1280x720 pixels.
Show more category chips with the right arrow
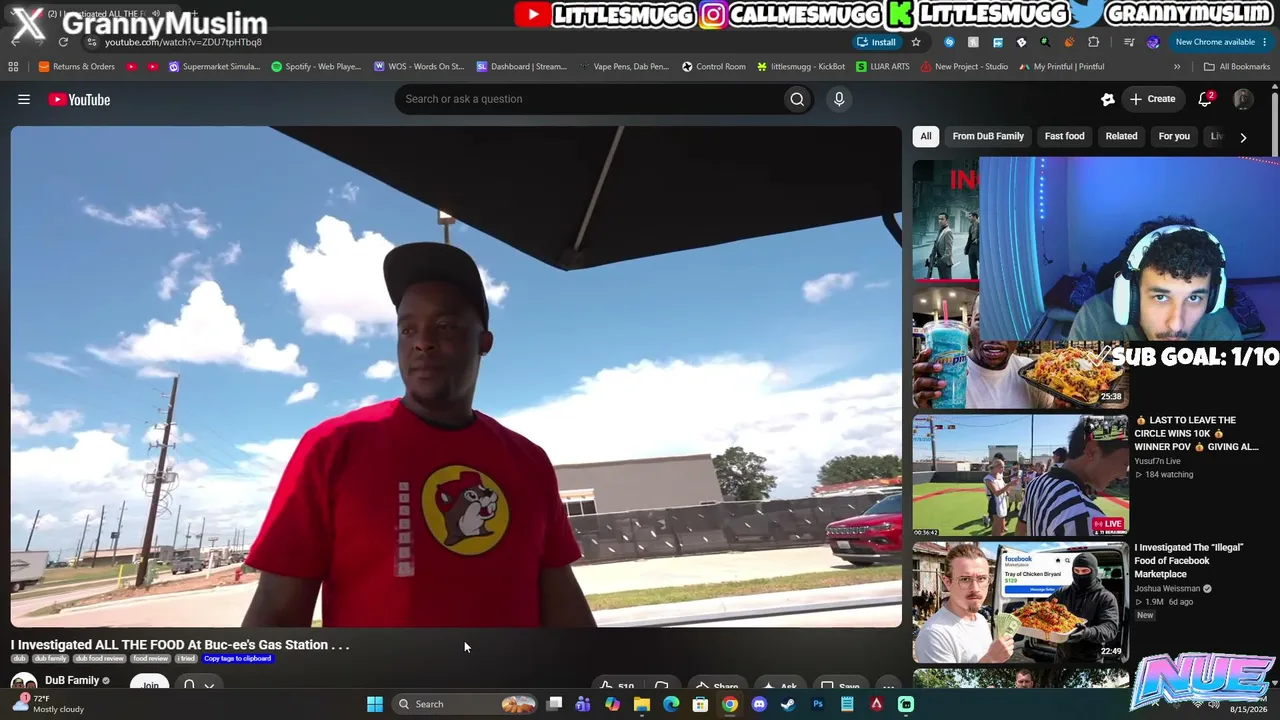pyautogui.click(x=1243, y=137)
